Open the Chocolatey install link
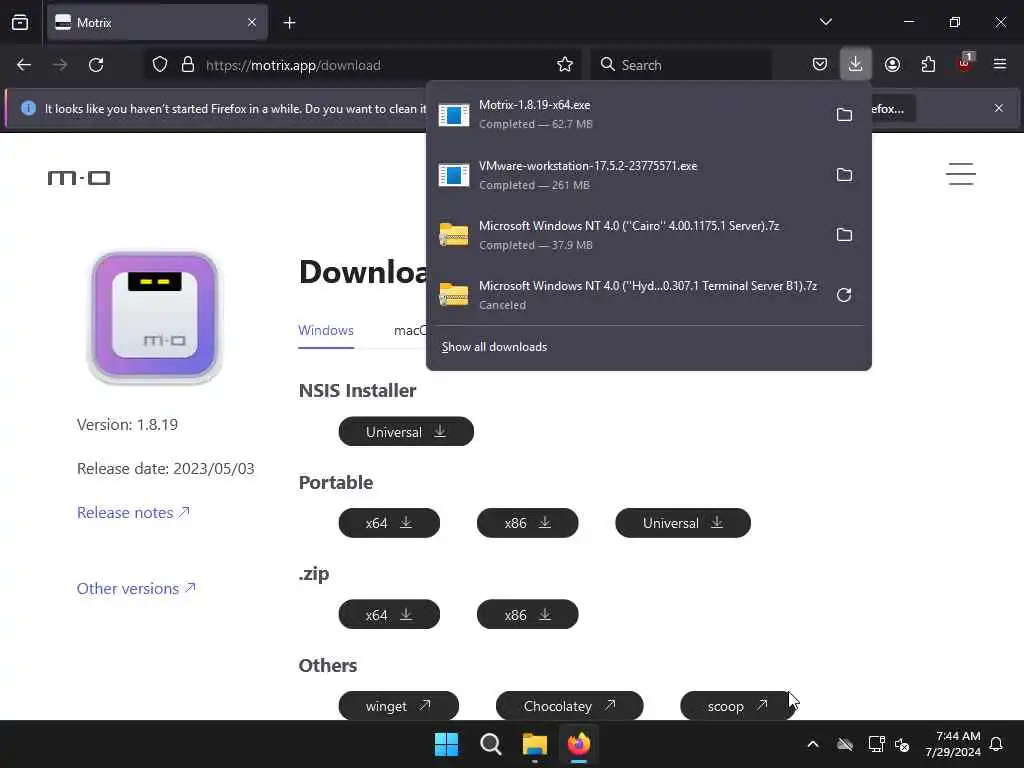The height and width of the screenshot is (768, 1024). click(x=569, y=706)
